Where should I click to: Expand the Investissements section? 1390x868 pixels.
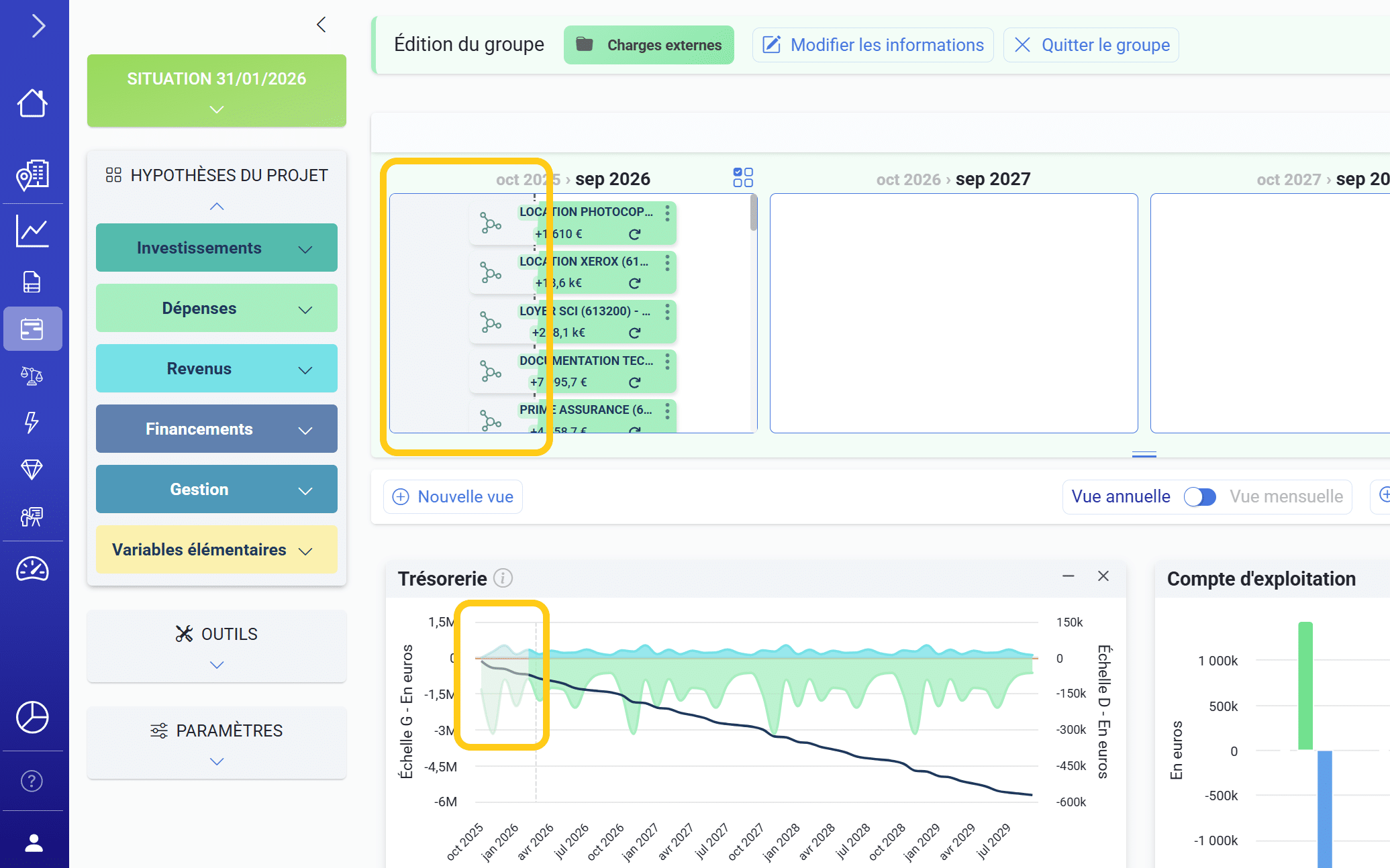pos(216,248)
